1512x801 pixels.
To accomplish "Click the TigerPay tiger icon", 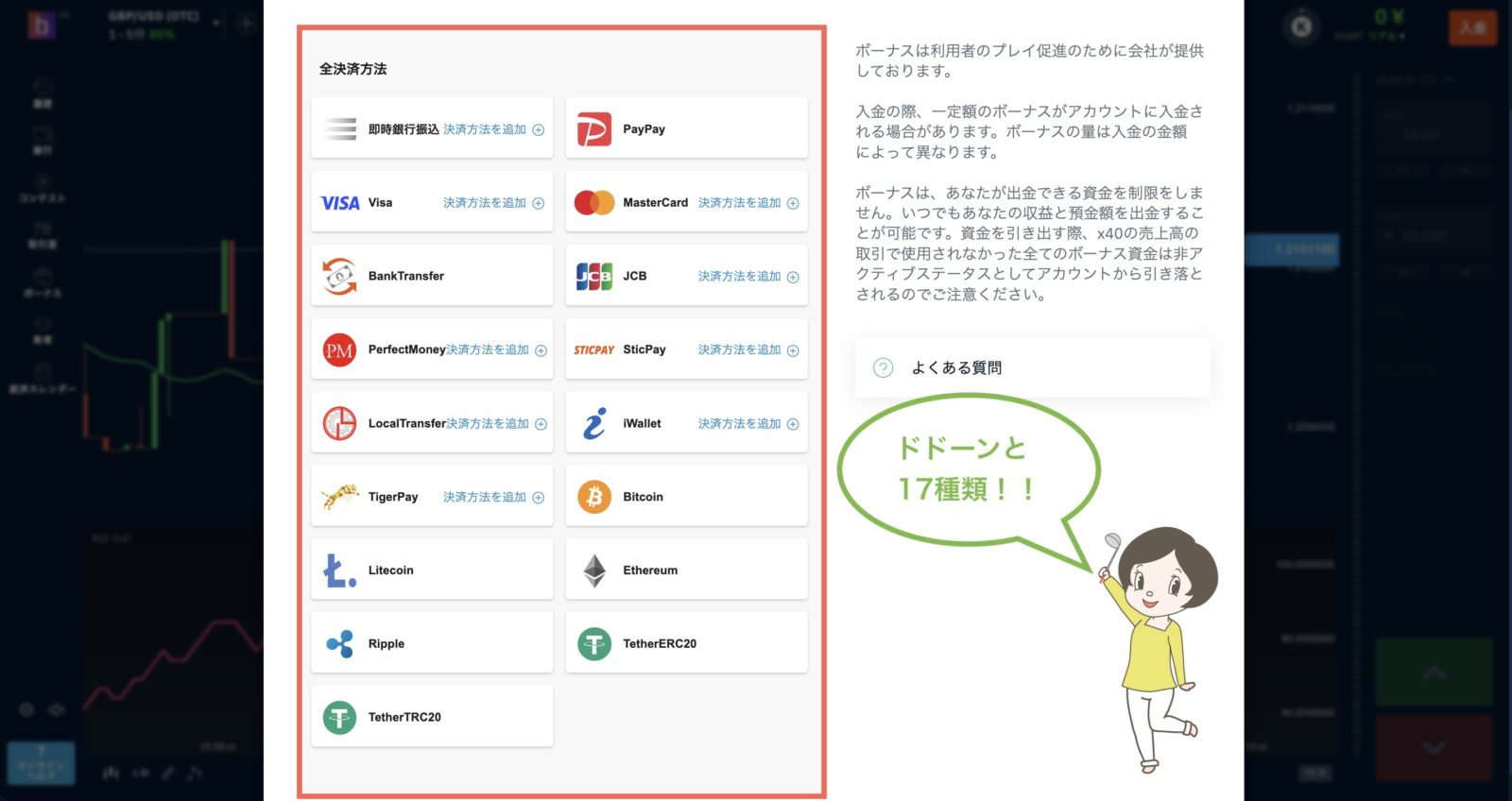I will point(339,497).
